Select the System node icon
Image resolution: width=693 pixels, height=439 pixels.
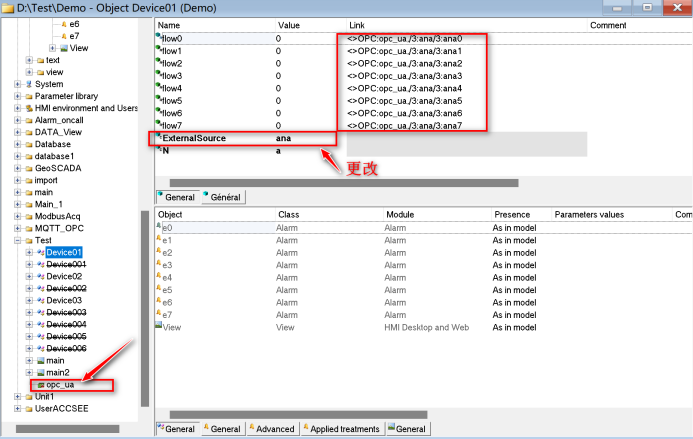tap(29, 84)
